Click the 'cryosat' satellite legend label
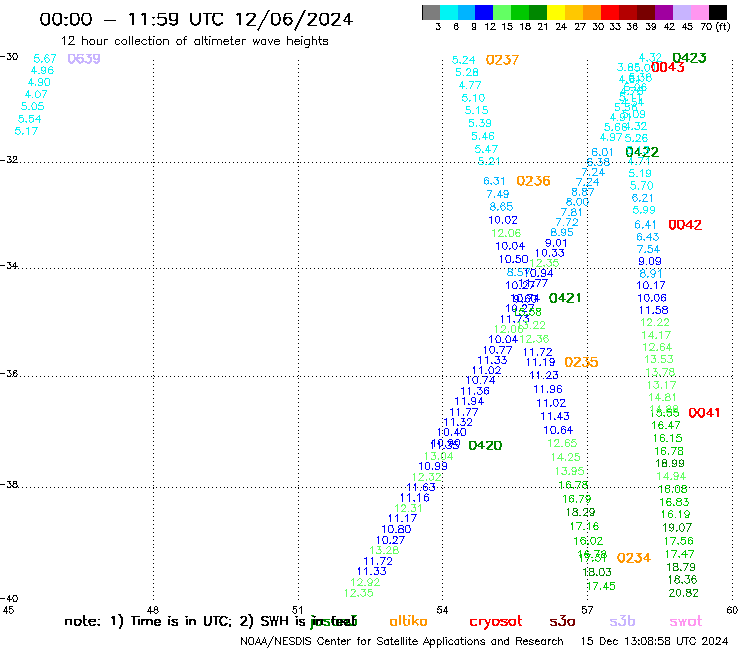740x650 pixels. coord(496,621)
